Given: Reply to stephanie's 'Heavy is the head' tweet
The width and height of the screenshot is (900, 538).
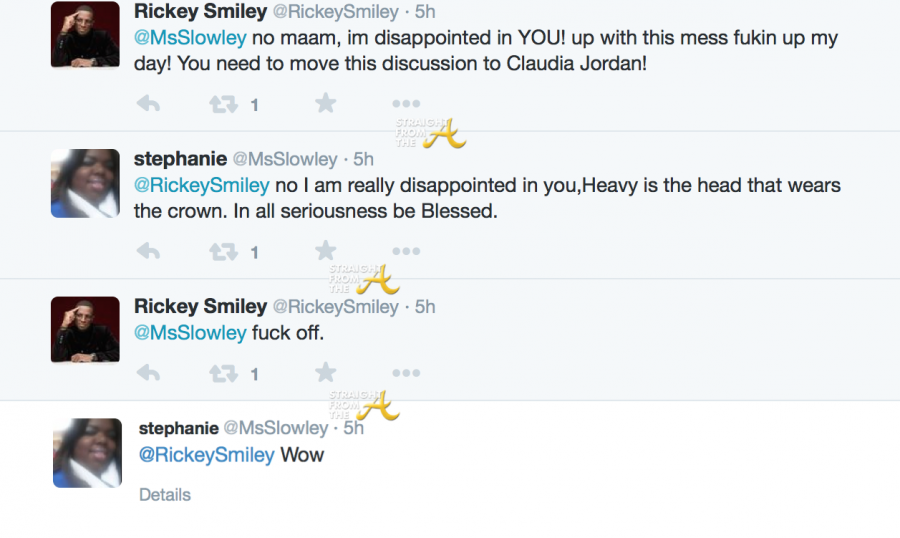Looking at the screenshot, I should point(148,252).
